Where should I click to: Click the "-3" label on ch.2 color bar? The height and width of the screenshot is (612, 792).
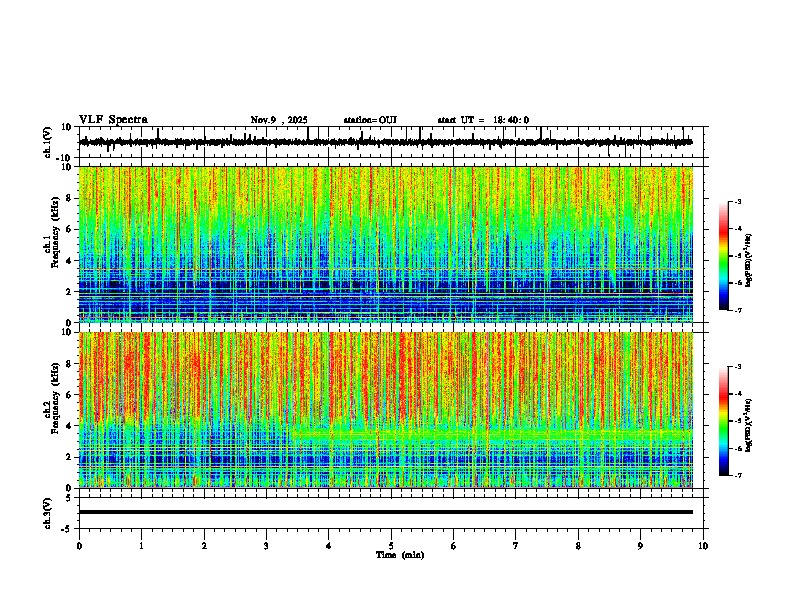(x=738, y=367)
